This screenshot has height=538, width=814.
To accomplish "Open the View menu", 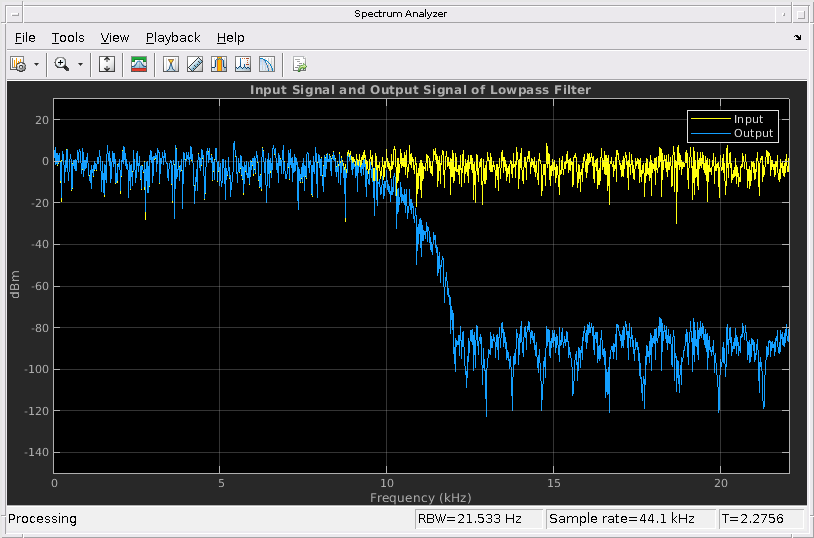I will (x=115, y=38).
